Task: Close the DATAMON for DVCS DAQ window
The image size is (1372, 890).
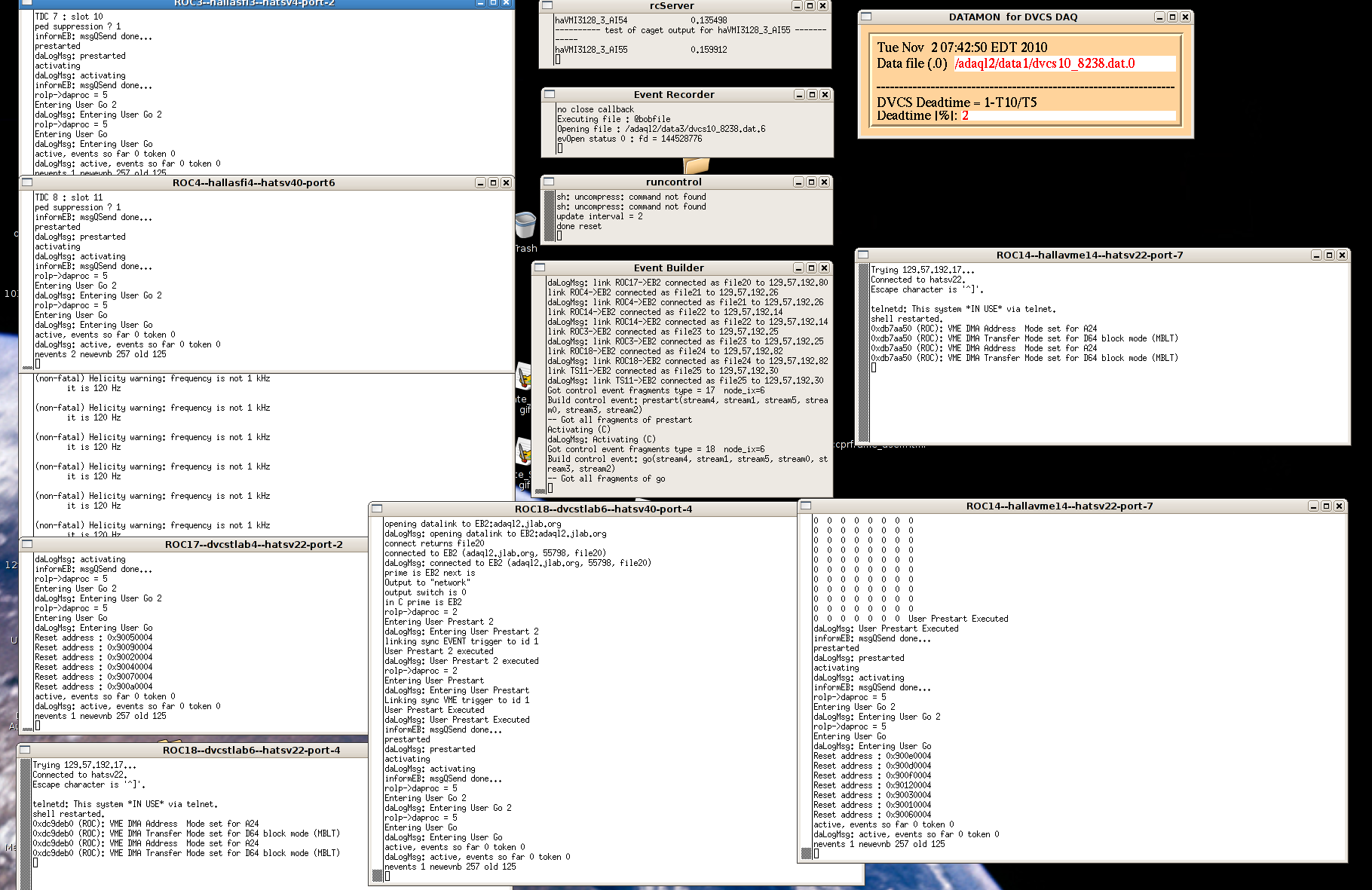Action: [x=1185, y=17]
